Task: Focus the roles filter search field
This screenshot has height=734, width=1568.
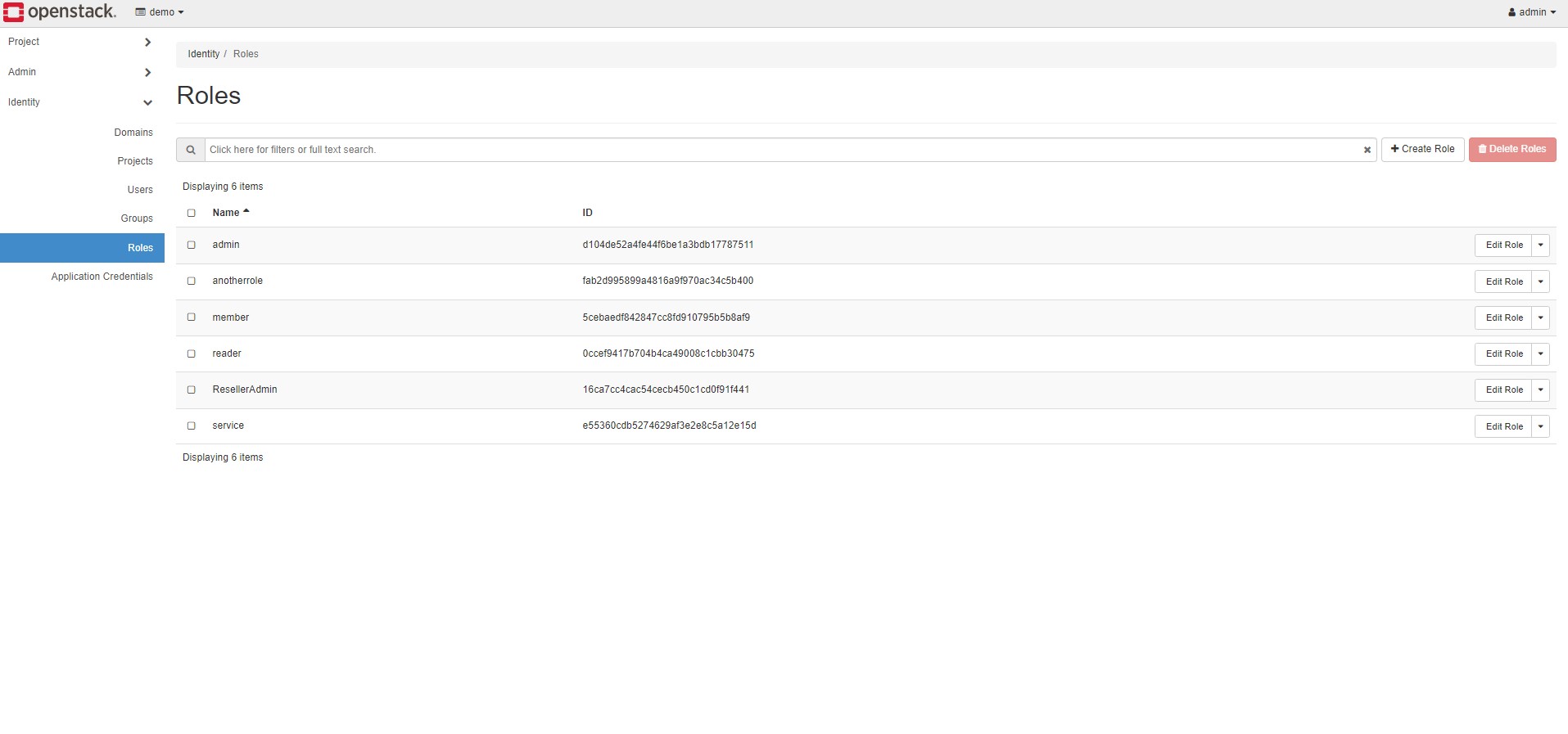Action: coord(778,150)
